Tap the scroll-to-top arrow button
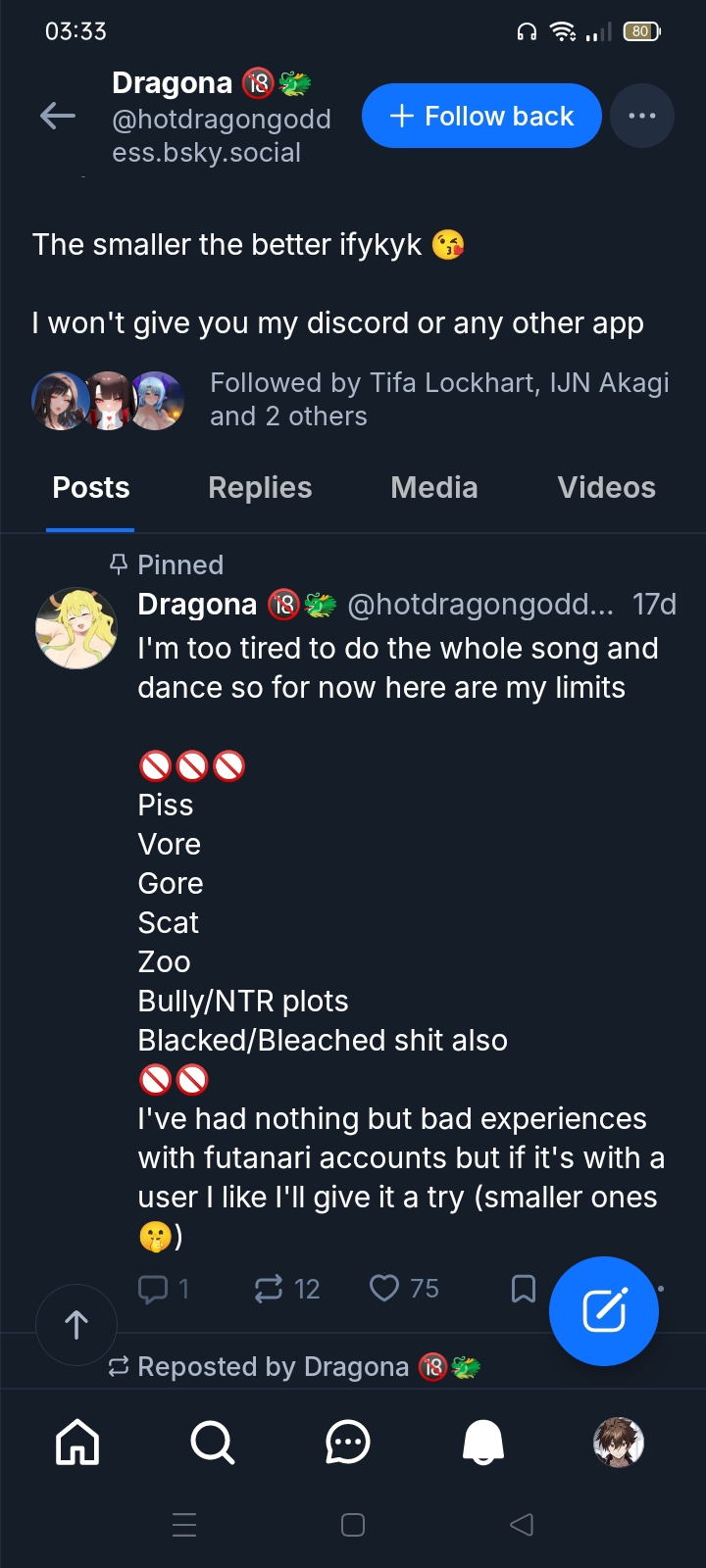The width and height of the screenshot is (706, 1568). pos(76,1325)
